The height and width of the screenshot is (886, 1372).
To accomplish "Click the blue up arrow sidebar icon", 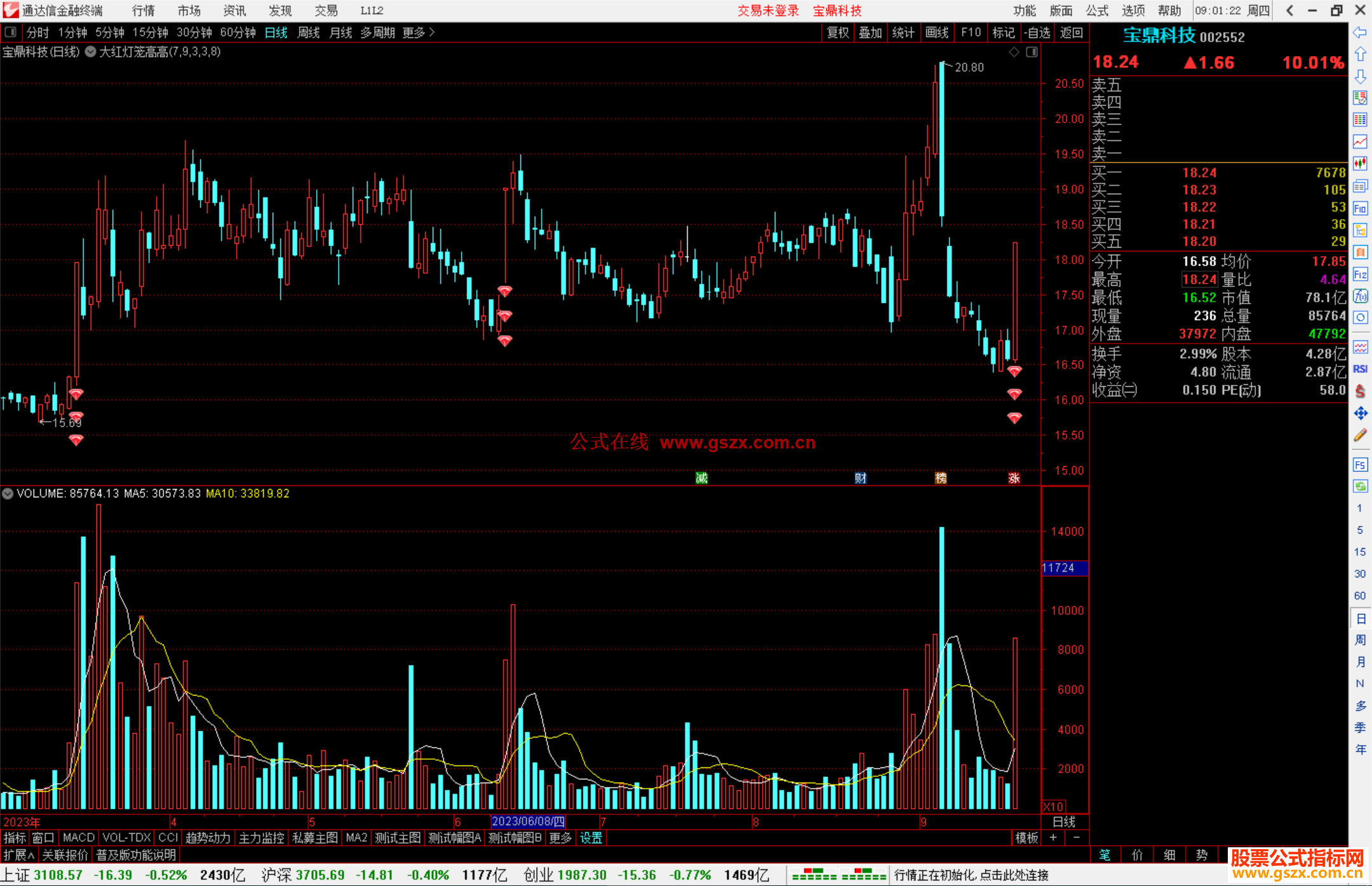I will 1360,54.
